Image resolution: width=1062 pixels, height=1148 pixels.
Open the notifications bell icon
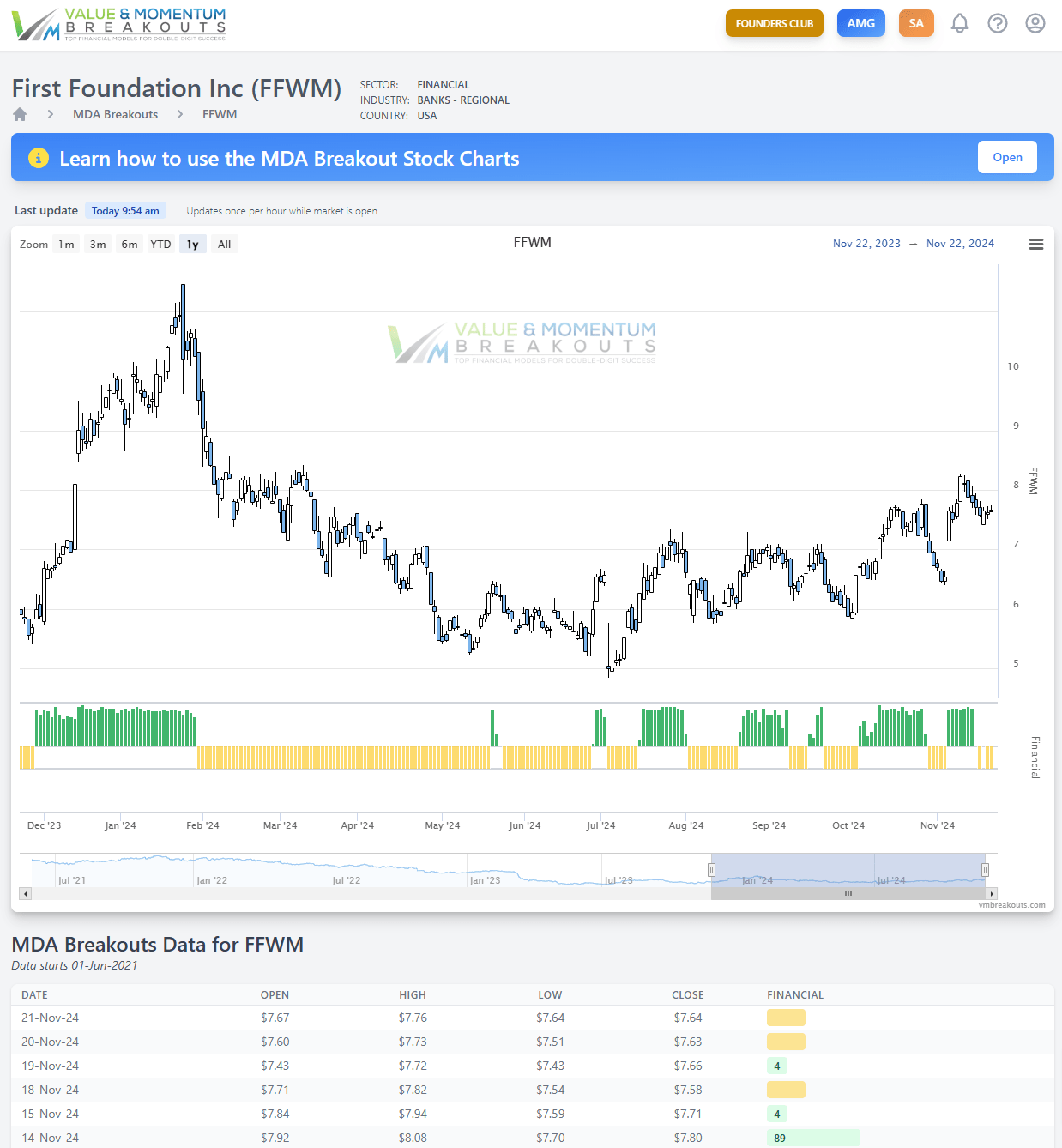(x=960, y=23)
